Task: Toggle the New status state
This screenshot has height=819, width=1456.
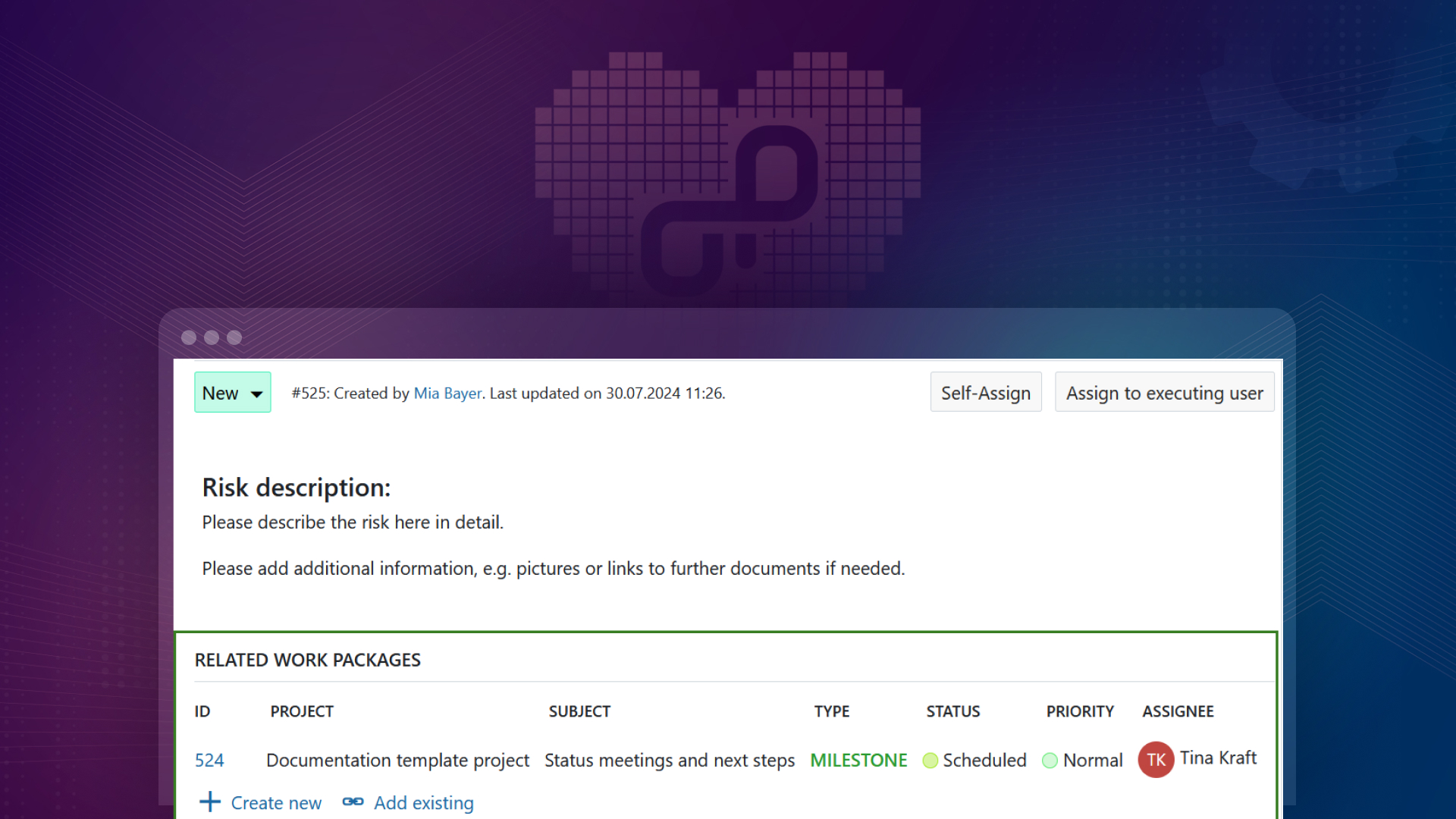Action: 232,393
